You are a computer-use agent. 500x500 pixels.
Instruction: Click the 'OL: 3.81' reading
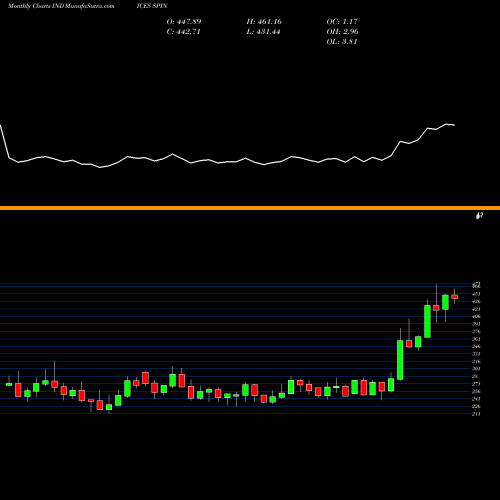pos(342,42)
